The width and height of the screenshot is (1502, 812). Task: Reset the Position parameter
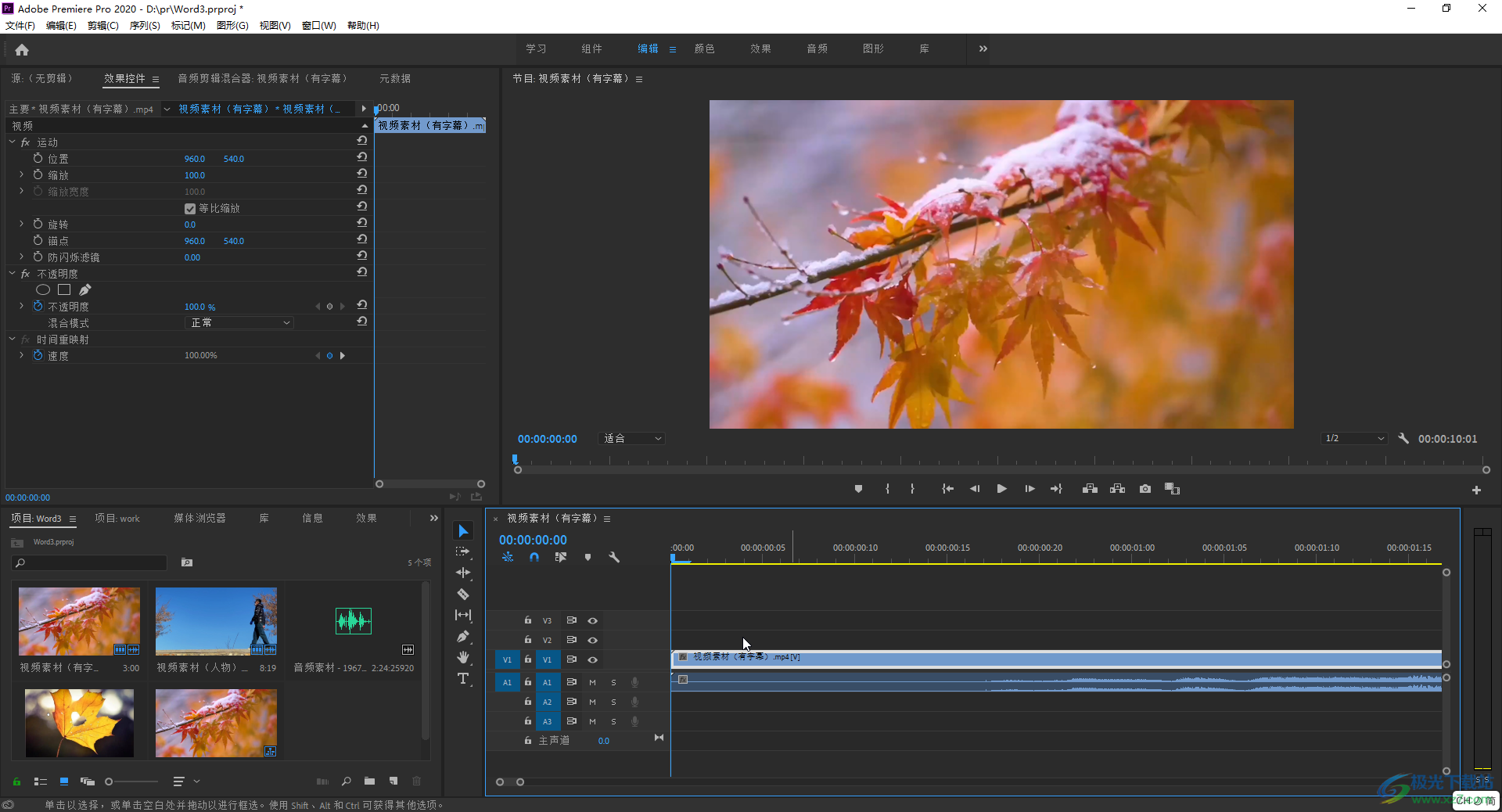tap(361, 157)
